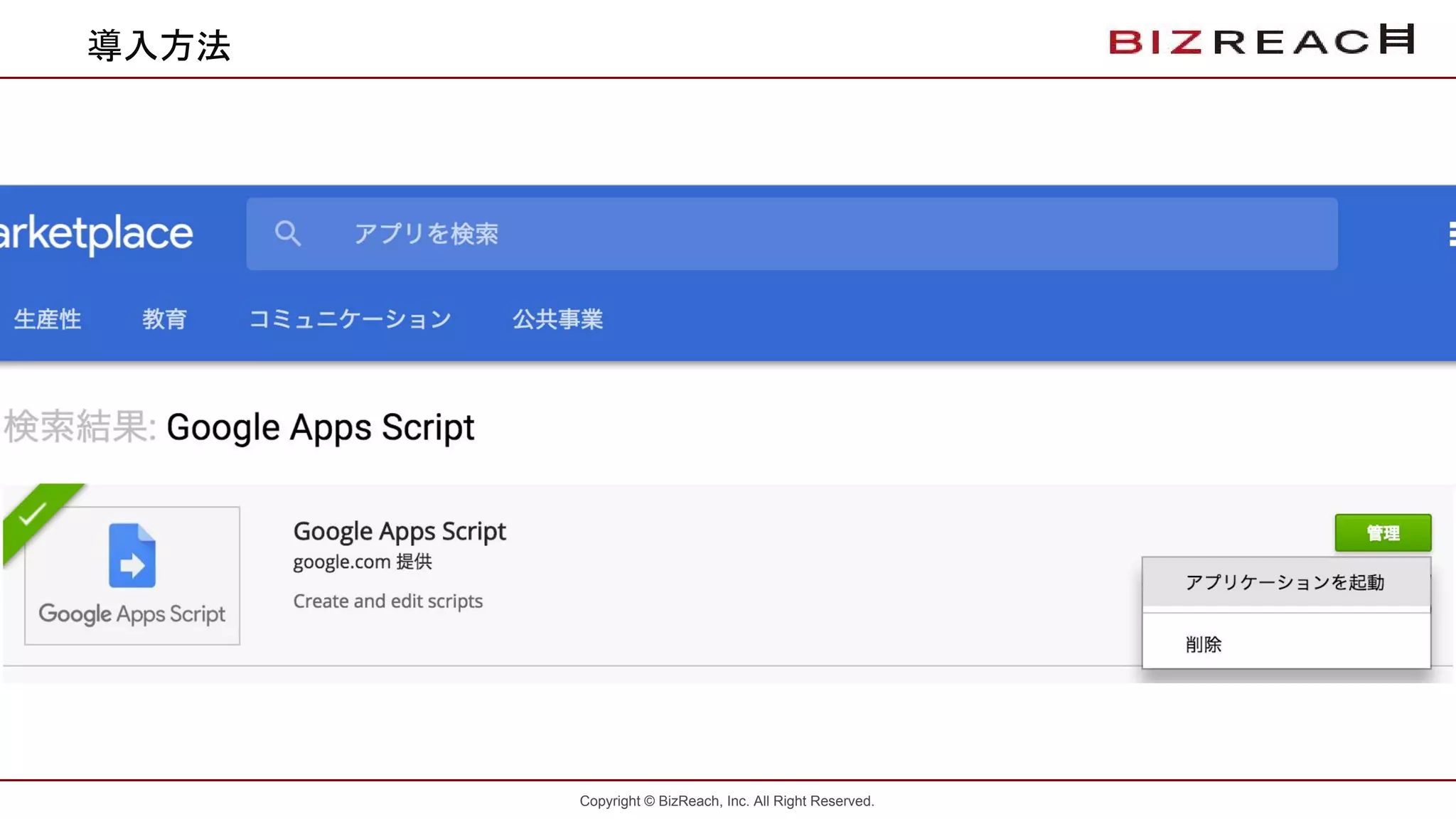The width and height of the screenshot is (1456, 819).
Task: Click the Marketplace logo text
Action: click(x=96, y=233)
